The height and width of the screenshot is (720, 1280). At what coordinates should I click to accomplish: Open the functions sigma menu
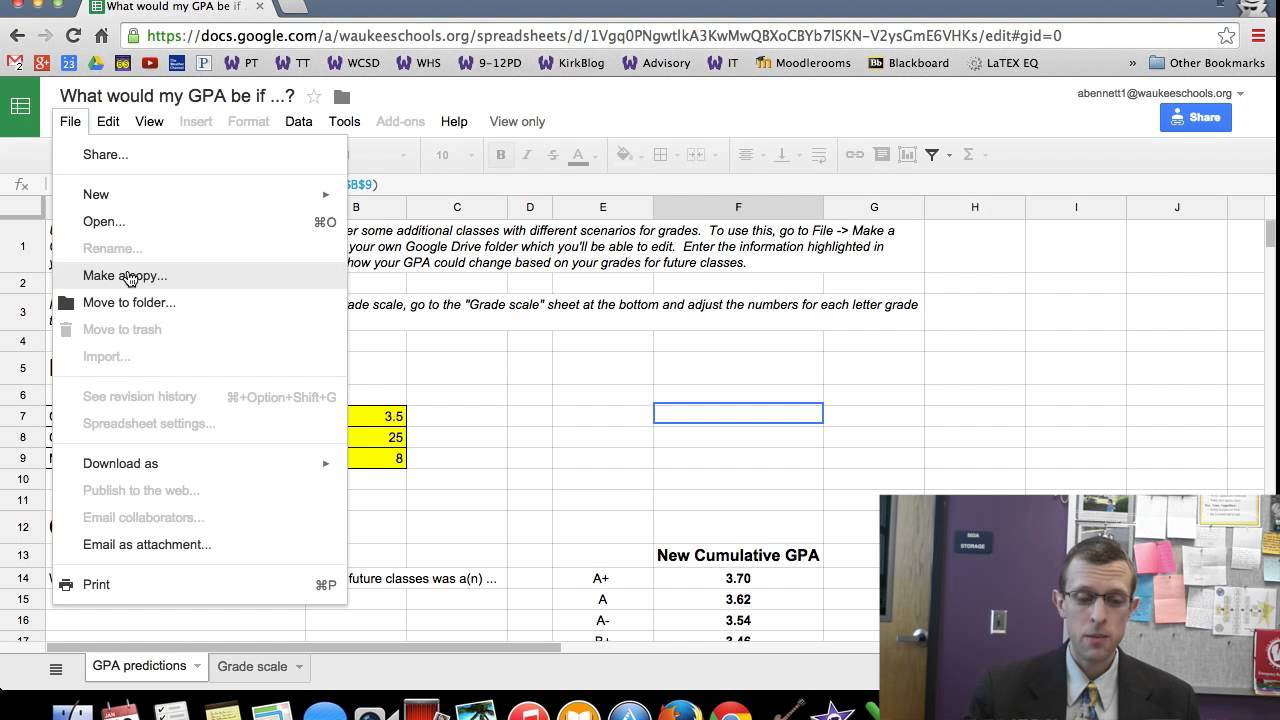(x=968, y=155)
